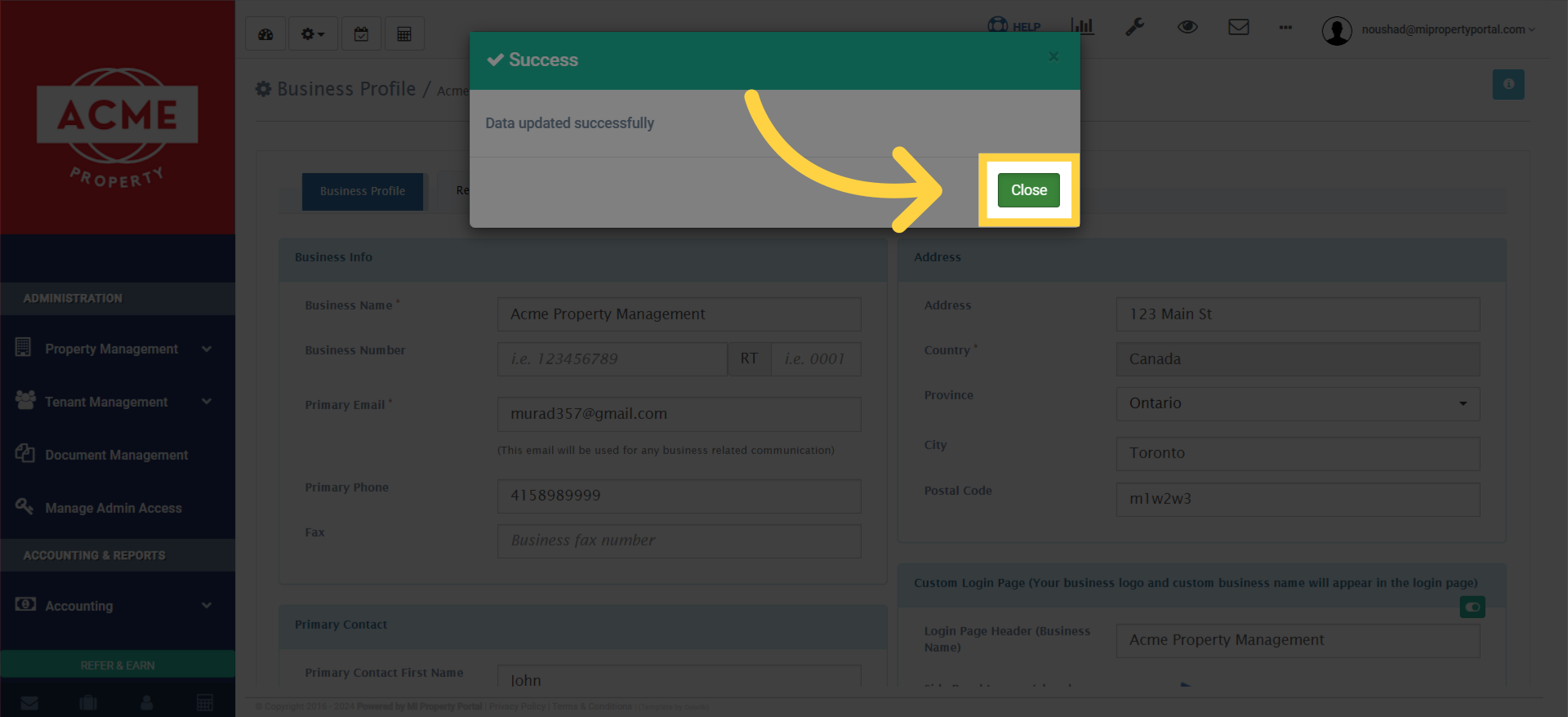
Task: Click the Accounting money icon
Action: (25, 604)
